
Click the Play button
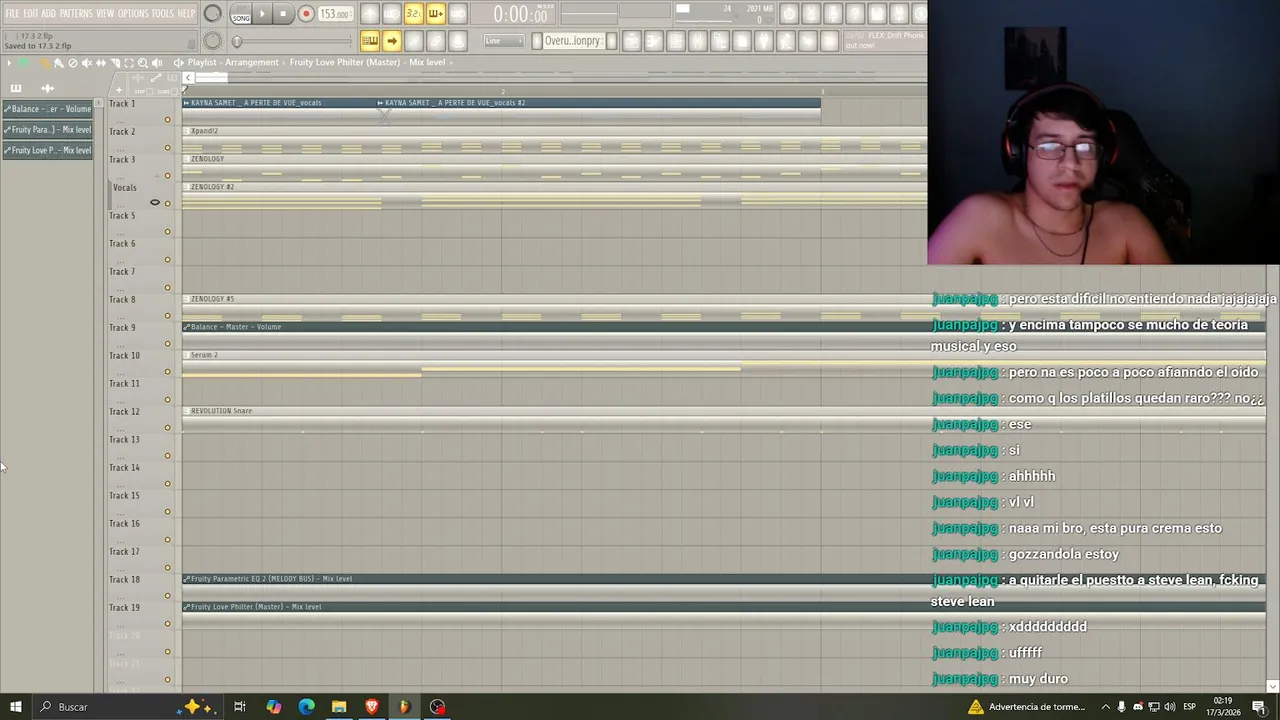coord(262,14)
